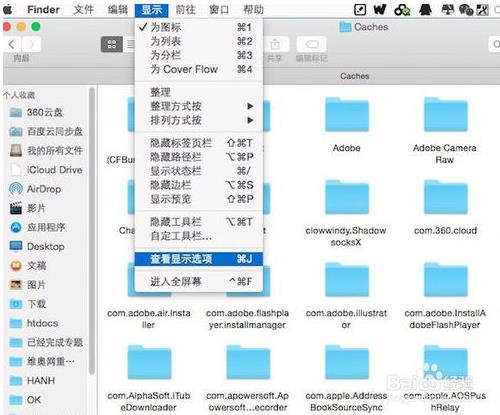Screen dimensions: 500x415
Task: Click 查看显示选项 menu item
Action: coord(199,259)
